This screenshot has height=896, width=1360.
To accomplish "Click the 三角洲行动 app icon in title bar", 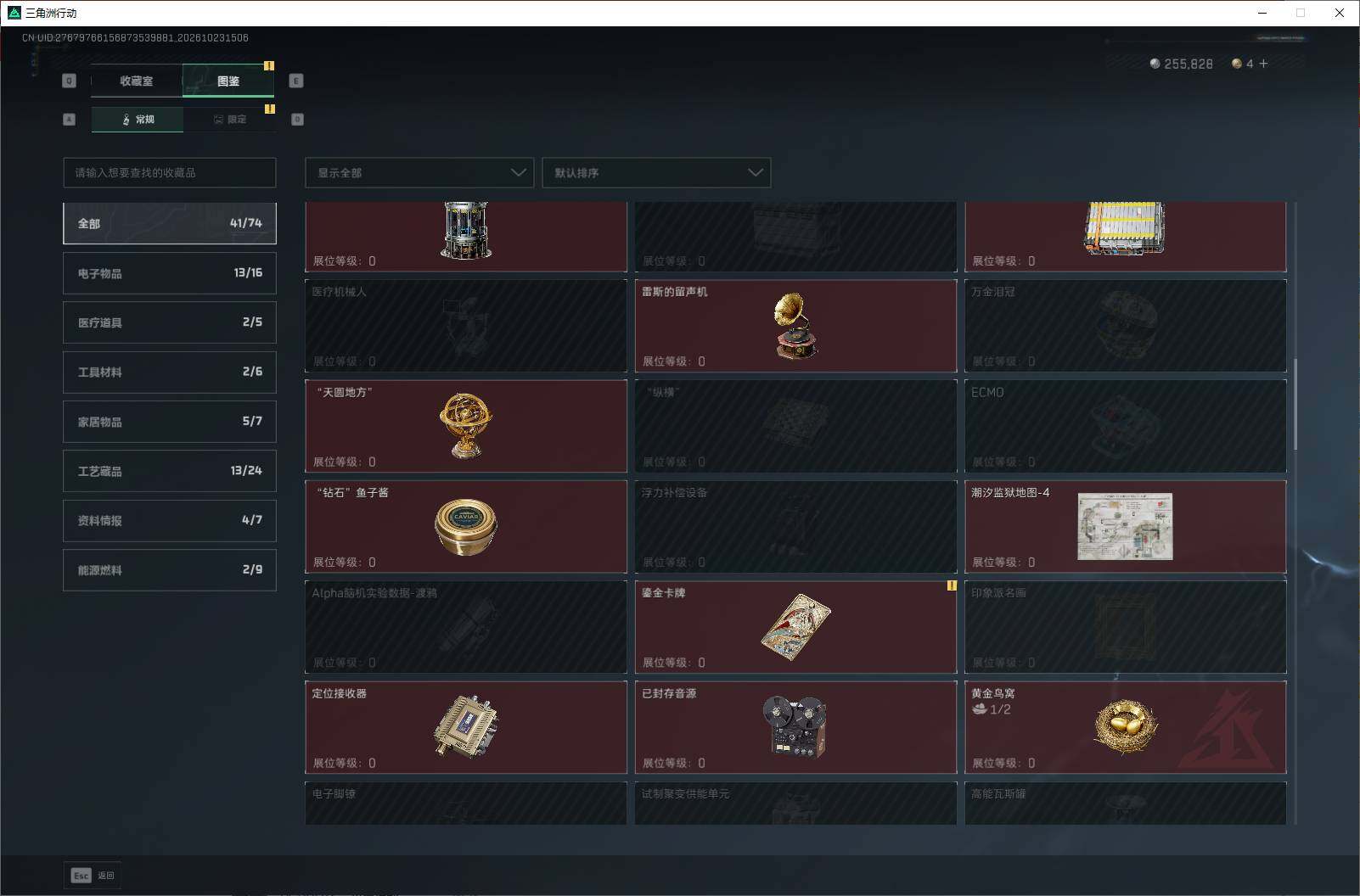I will [x=14, y=13].
